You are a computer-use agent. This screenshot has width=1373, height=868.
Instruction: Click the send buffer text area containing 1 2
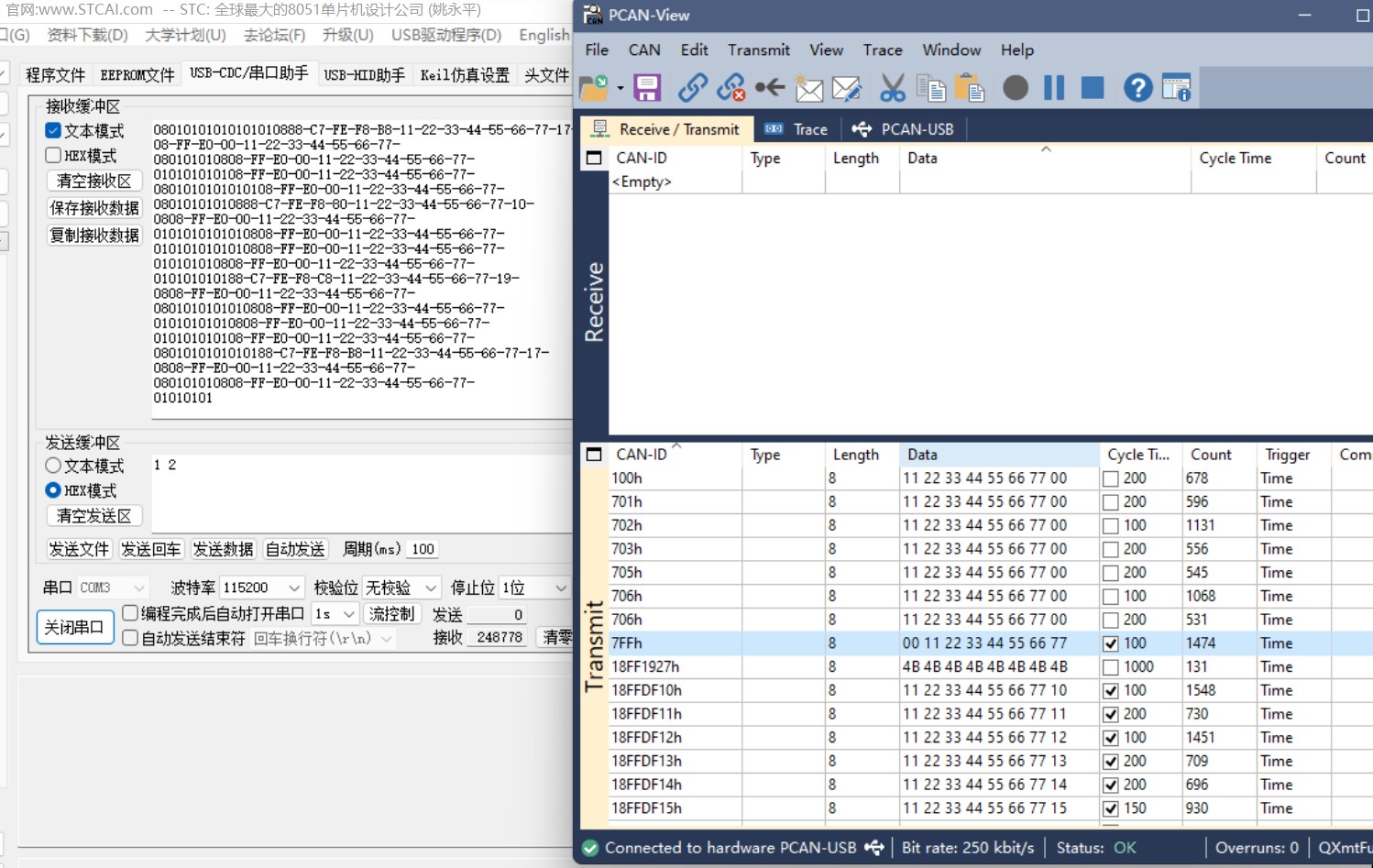(362, 493)
